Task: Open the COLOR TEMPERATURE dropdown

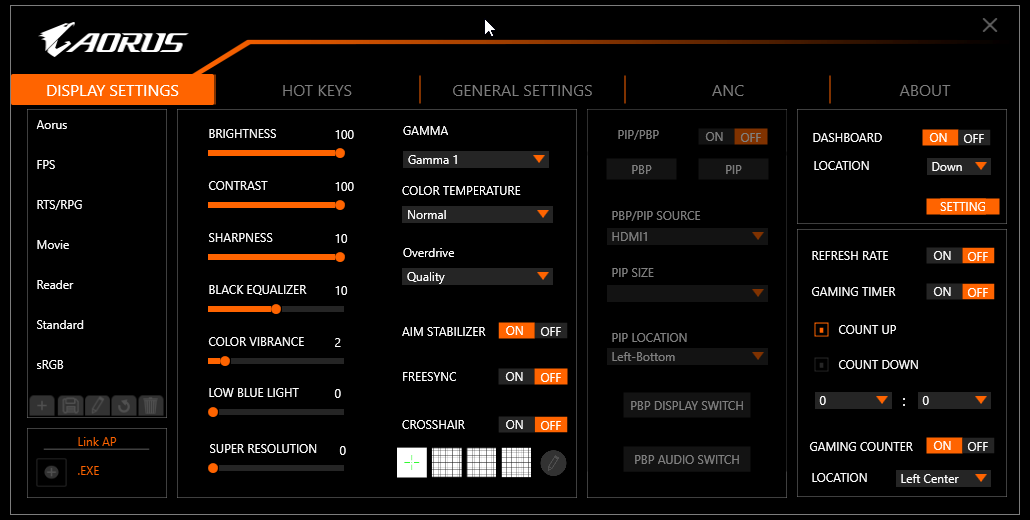Action: click(x=477, y=215)
